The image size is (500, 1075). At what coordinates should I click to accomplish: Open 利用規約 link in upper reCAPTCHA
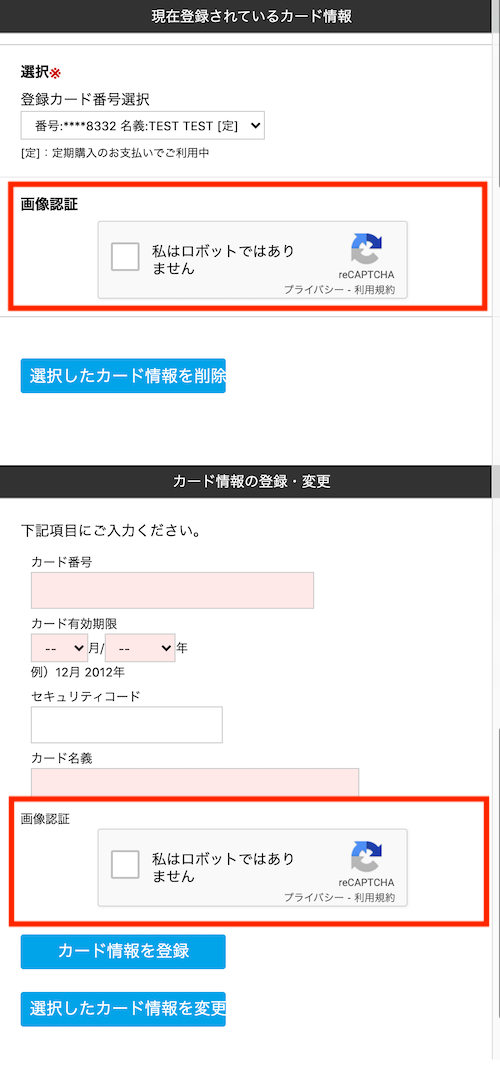374,290
